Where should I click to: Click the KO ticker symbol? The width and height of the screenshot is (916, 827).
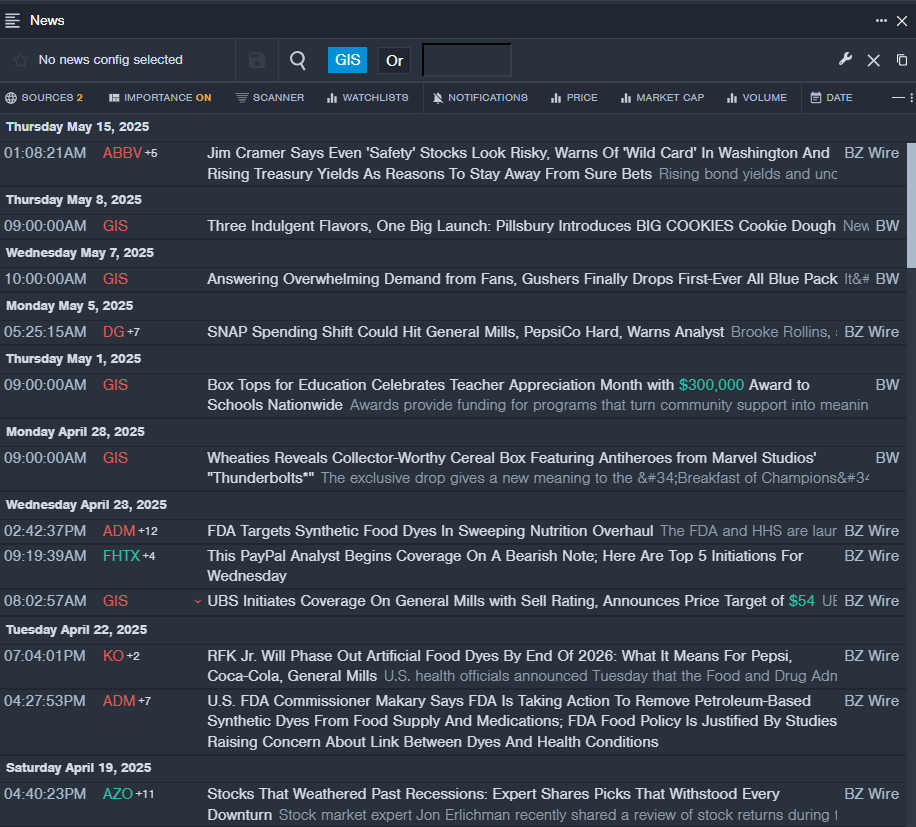113,656
